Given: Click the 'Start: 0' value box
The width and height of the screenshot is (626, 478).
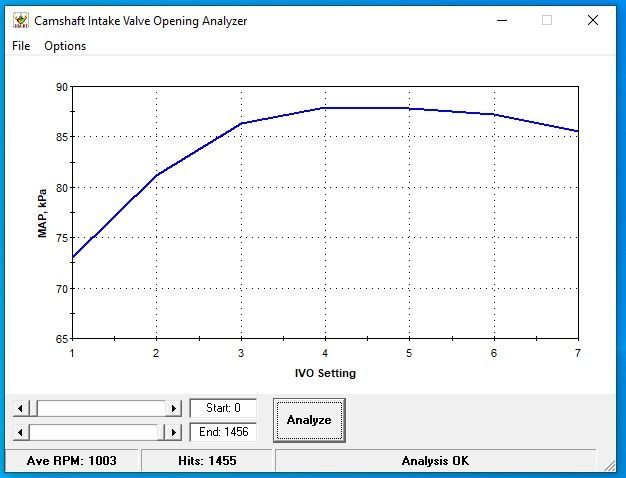Looking at the screenshot, I should [223, 408].
